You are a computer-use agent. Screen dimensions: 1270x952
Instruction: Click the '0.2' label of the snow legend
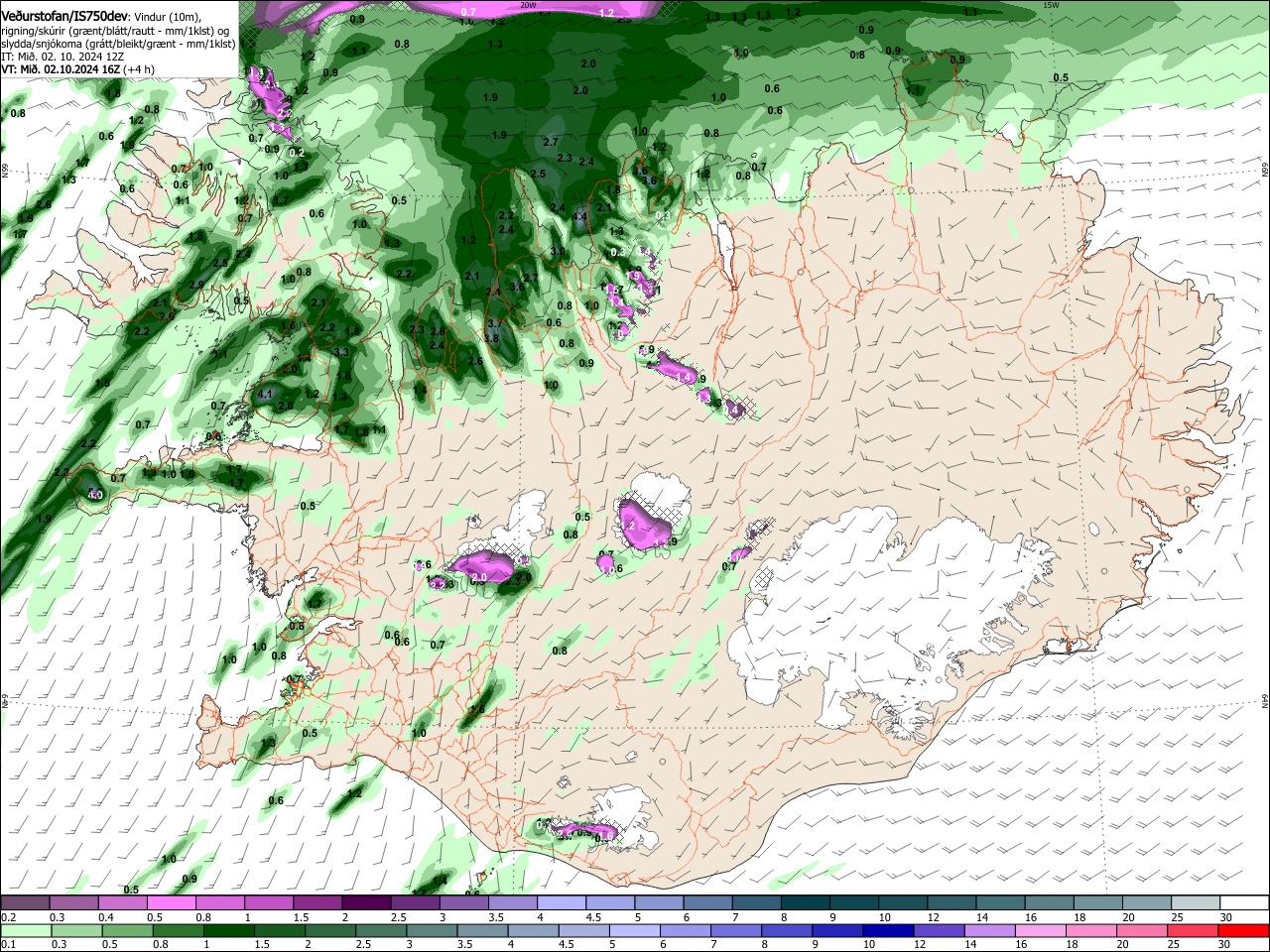pyautogui.click(x=9, y=917)
